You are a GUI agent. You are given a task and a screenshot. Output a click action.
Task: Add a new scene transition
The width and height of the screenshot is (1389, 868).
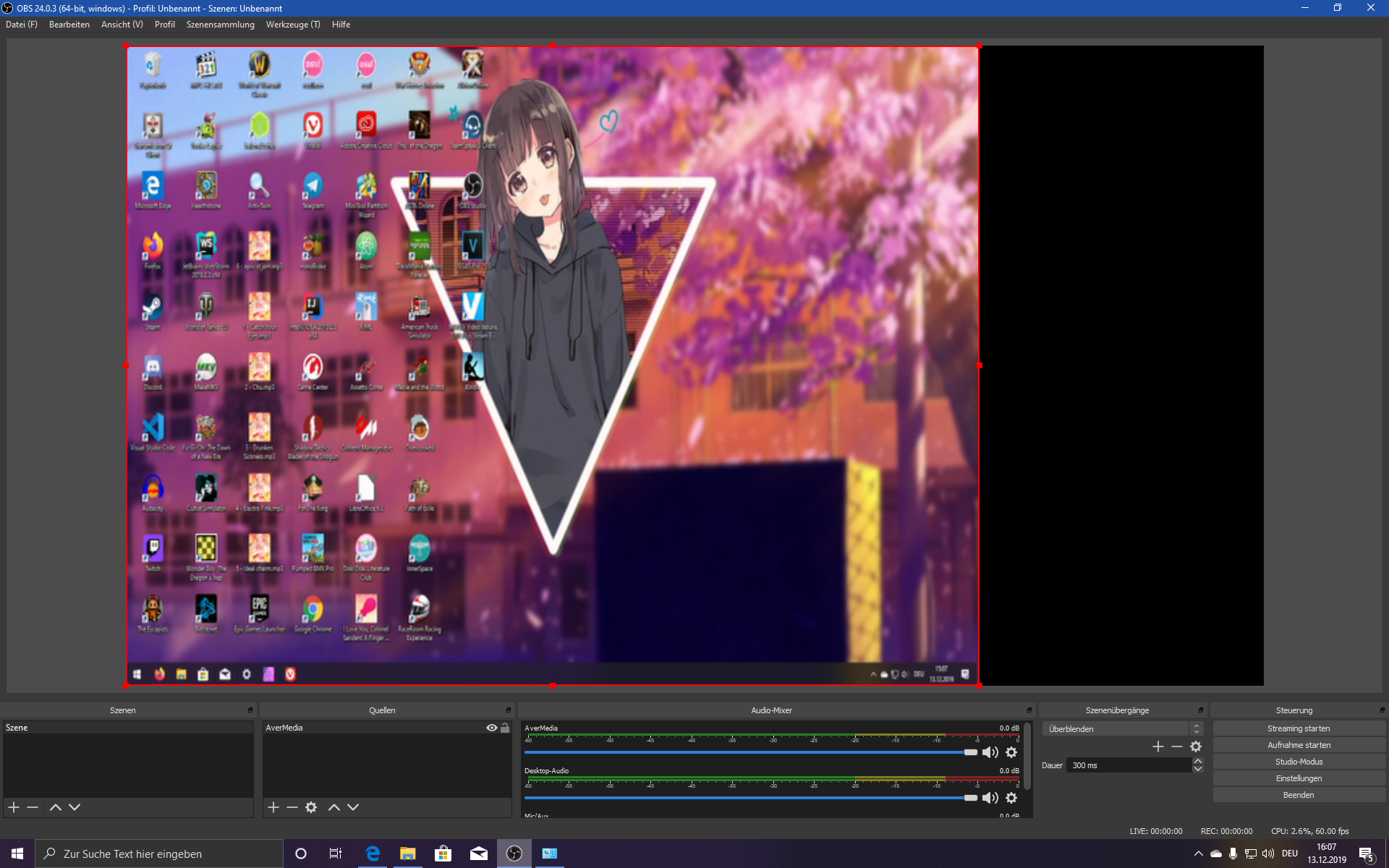tap(1157, 746)
